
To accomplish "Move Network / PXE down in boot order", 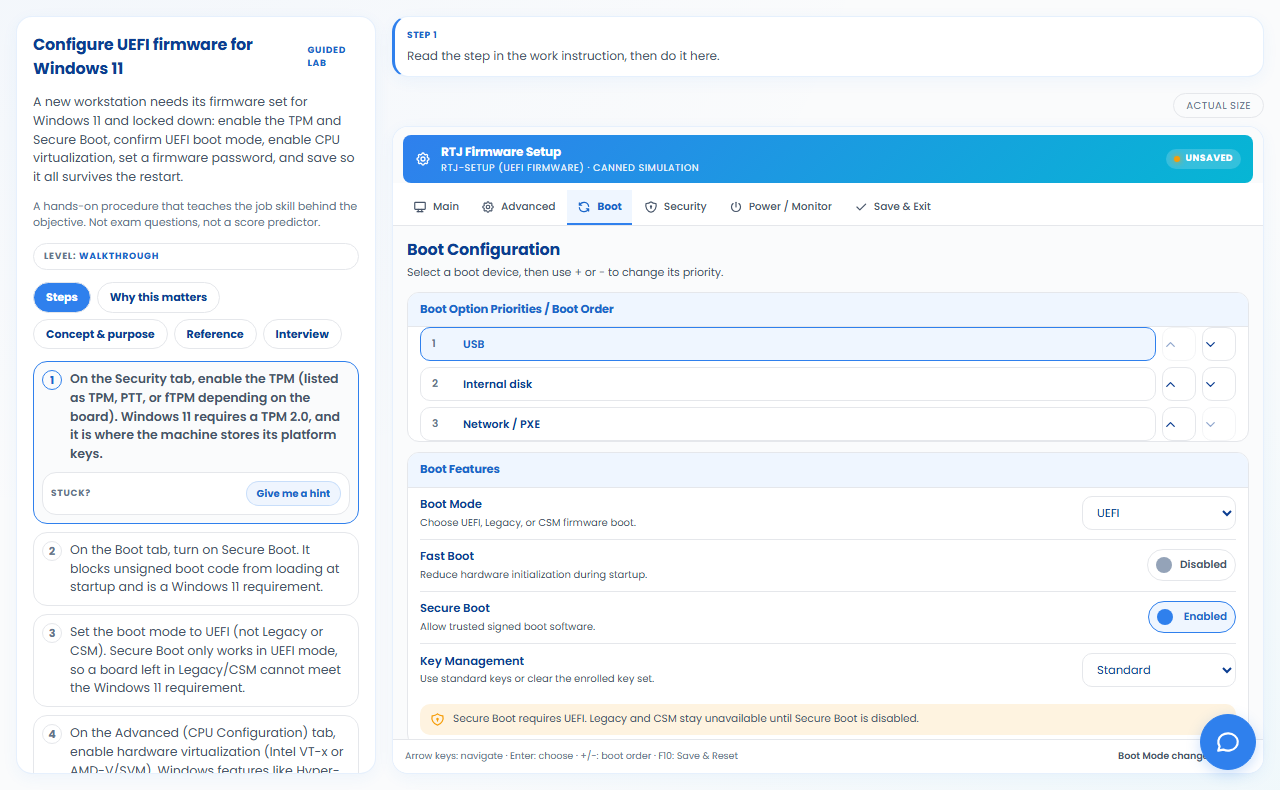I will (1219, 424).
